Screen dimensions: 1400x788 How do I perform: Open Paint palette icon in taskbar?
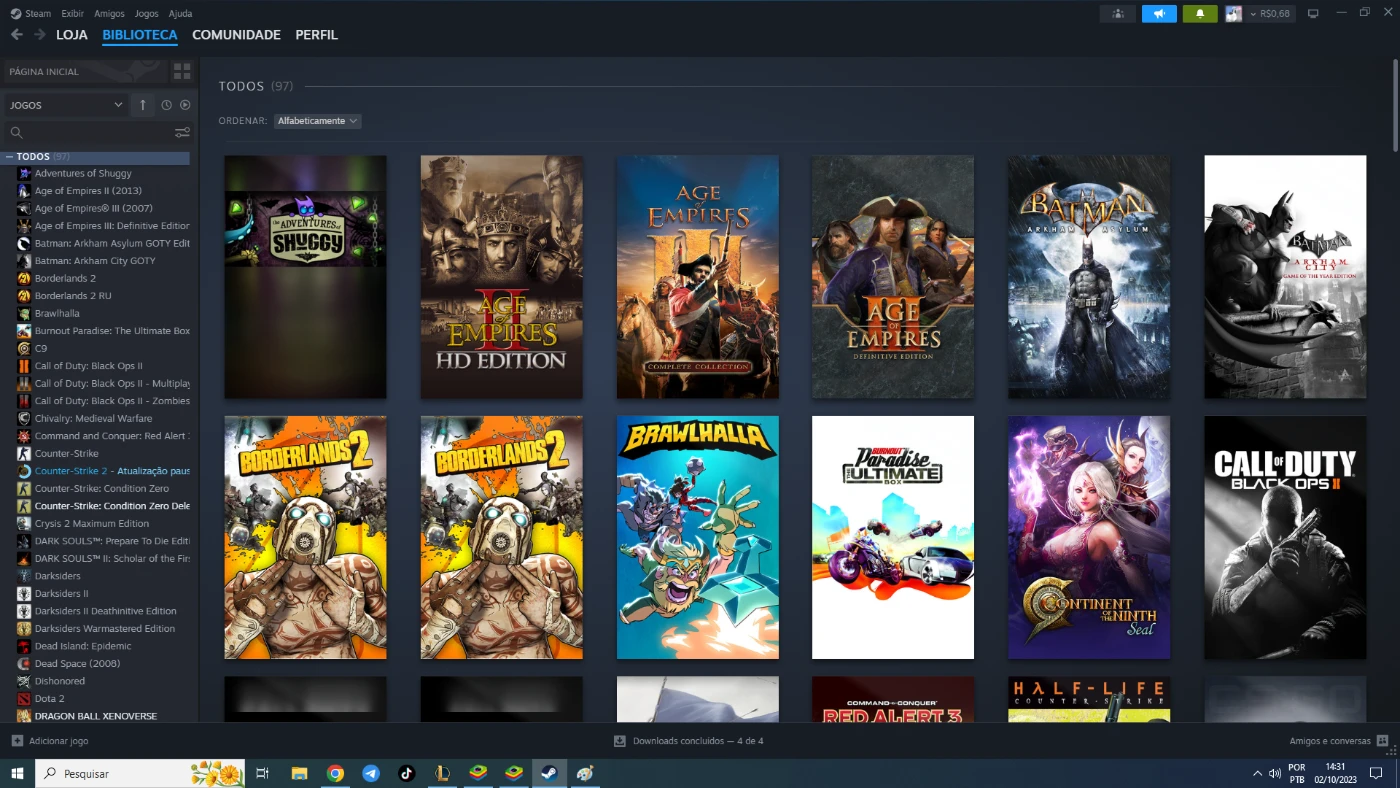(x=585, y=773)
